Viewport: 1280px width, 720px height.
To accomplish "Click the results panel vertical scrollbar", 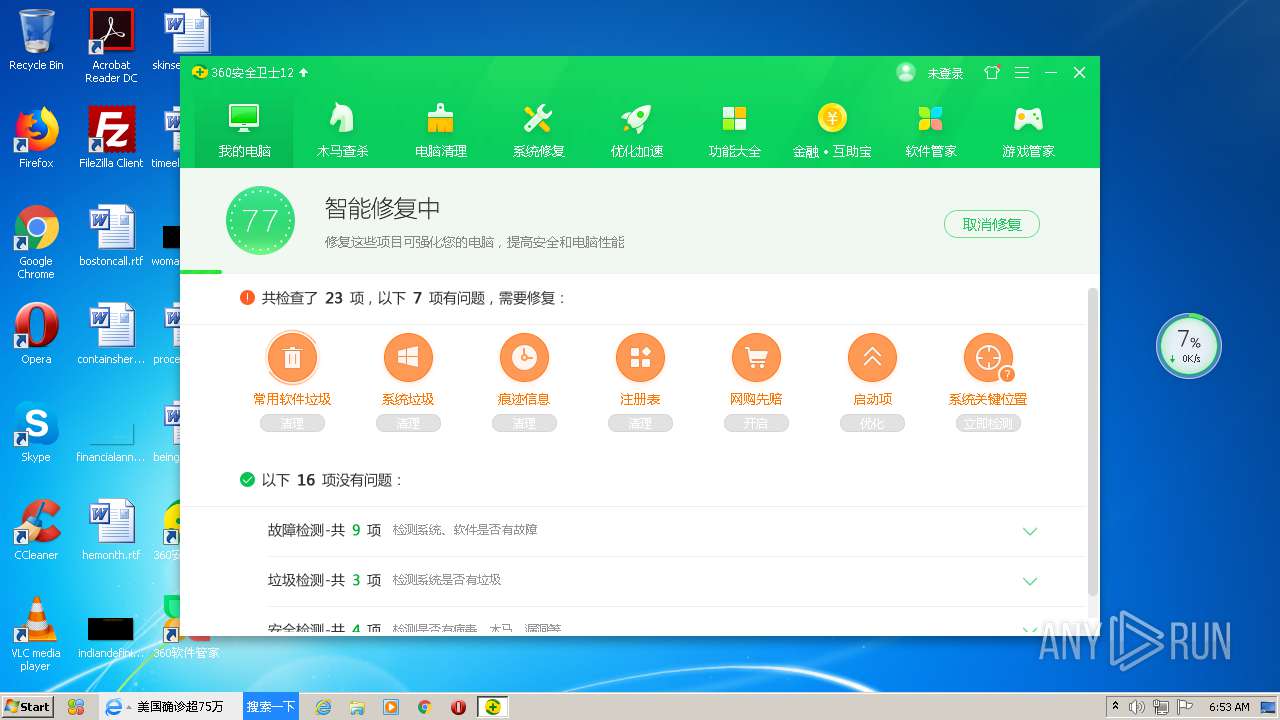I will click(x=1093, y=440).
